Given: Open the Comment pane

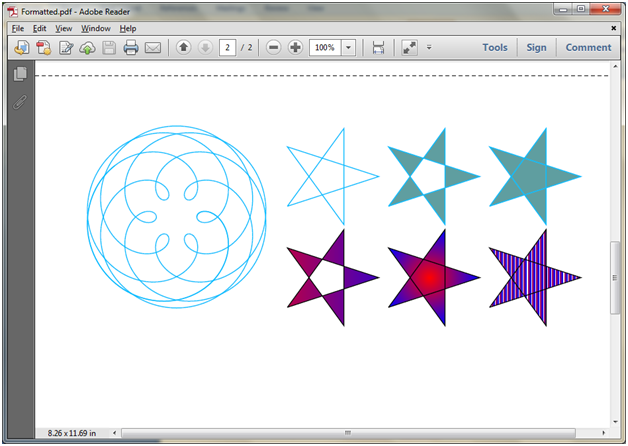Looking at the screenshot, I should click(588, 48).
